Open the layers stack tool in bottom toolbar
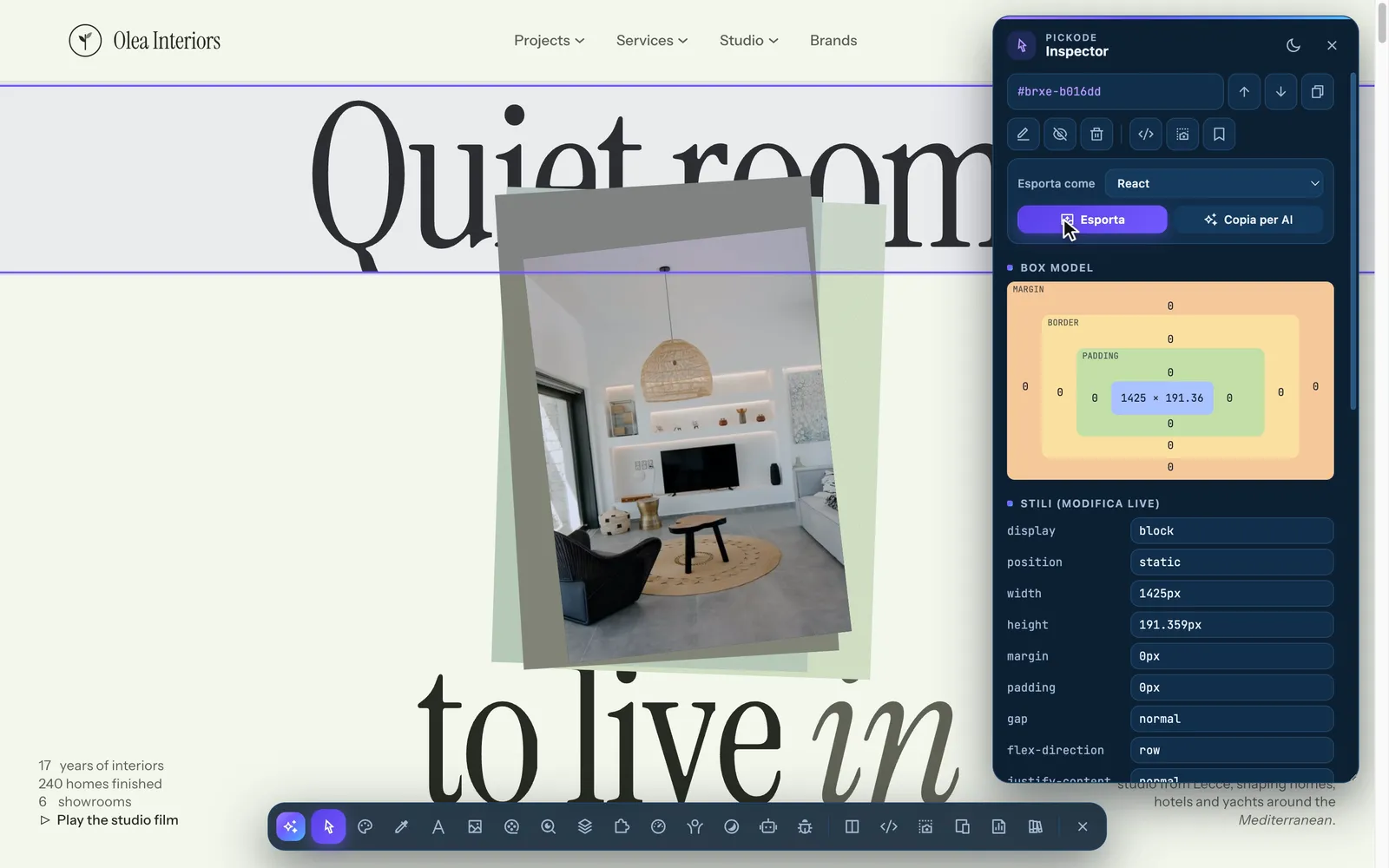The image size is (1389, 868). [585, 827]
